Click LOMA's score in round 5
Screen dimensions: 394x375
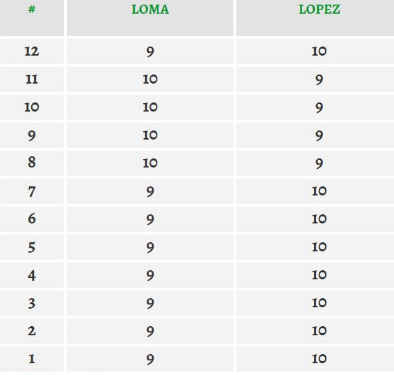pos(150,248)
